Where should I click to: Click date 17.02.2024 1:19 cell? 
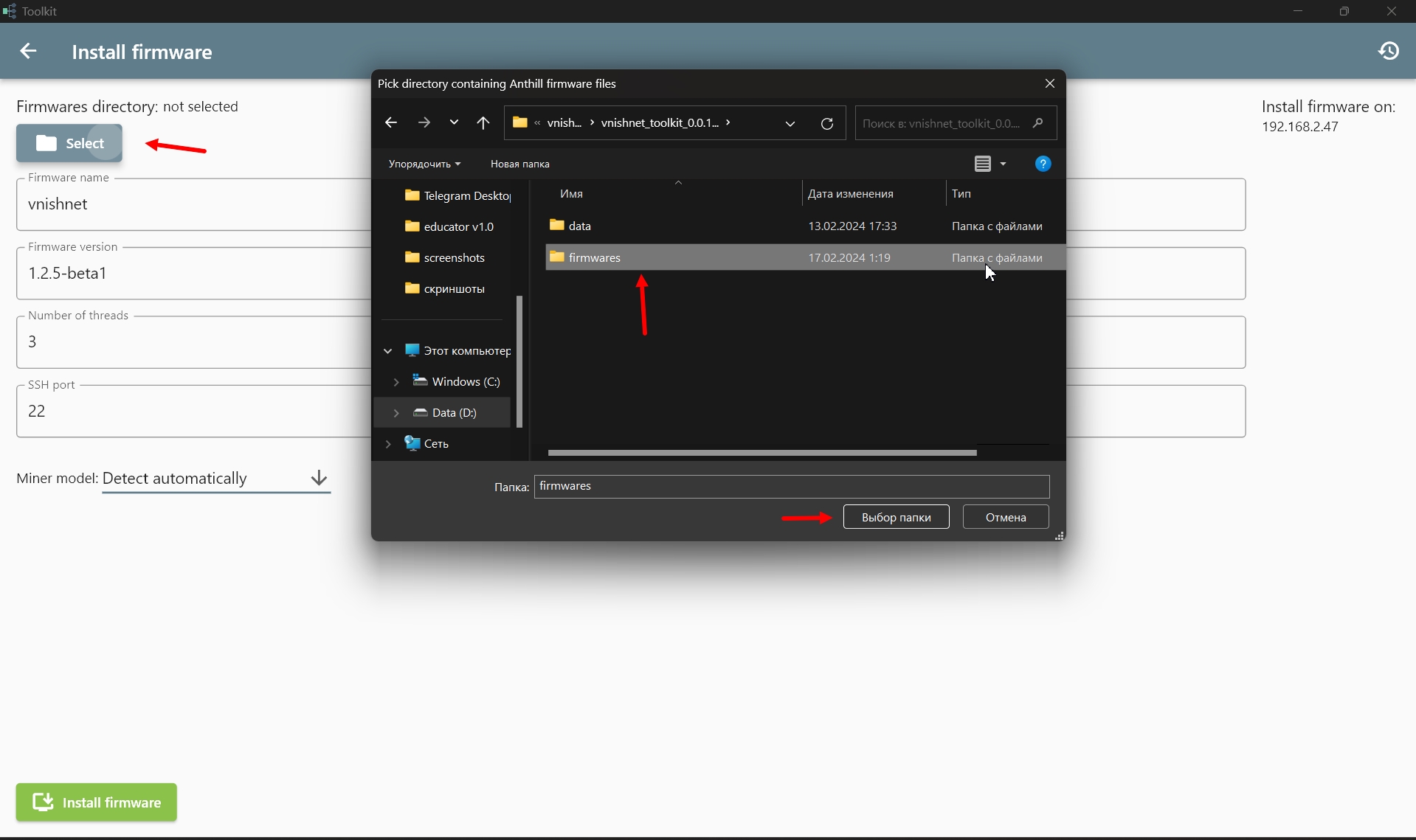tap(849, 258)
